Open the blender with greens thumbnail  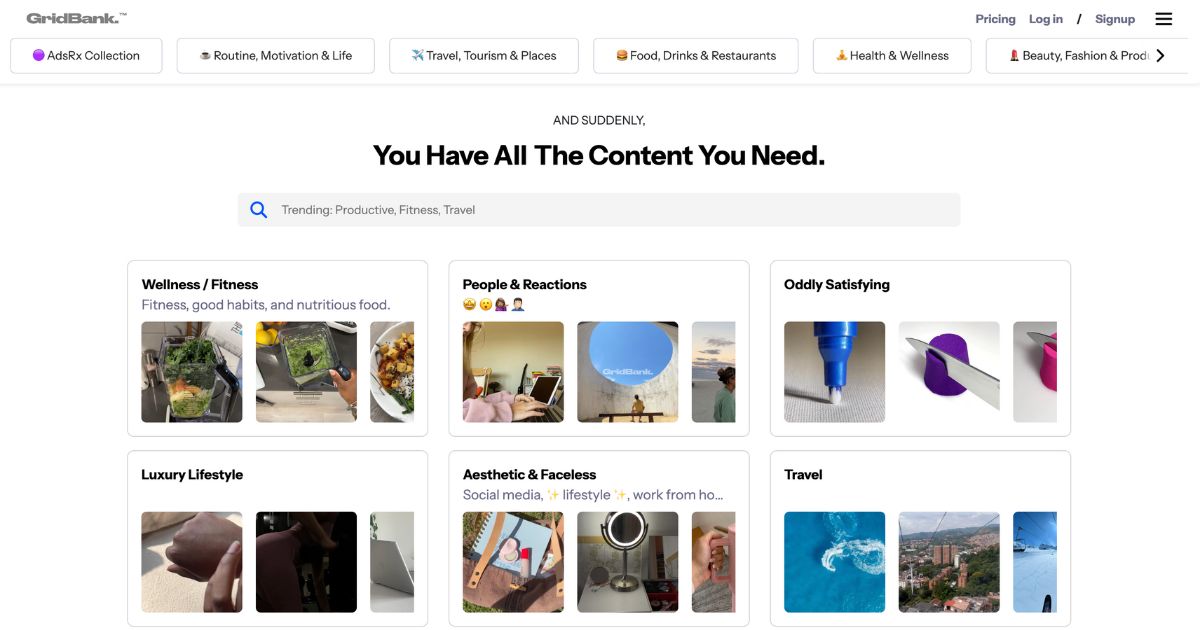pyautogui.click(x=192, y=372)
